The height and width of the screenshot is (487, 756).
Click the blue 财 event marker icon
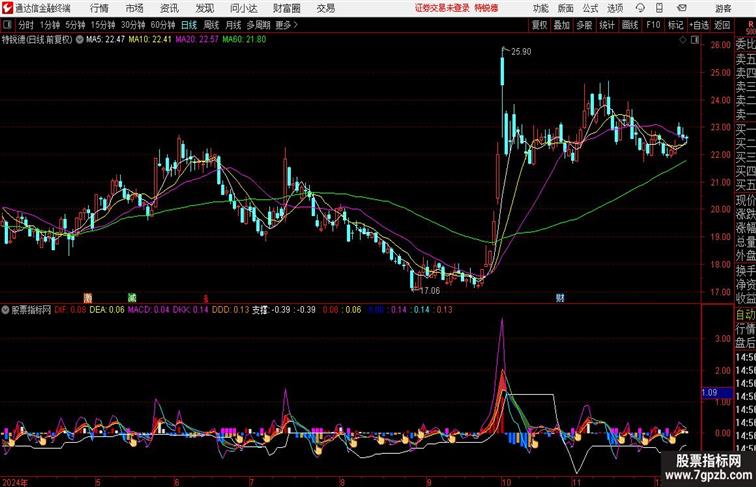(x=560, y=298)
